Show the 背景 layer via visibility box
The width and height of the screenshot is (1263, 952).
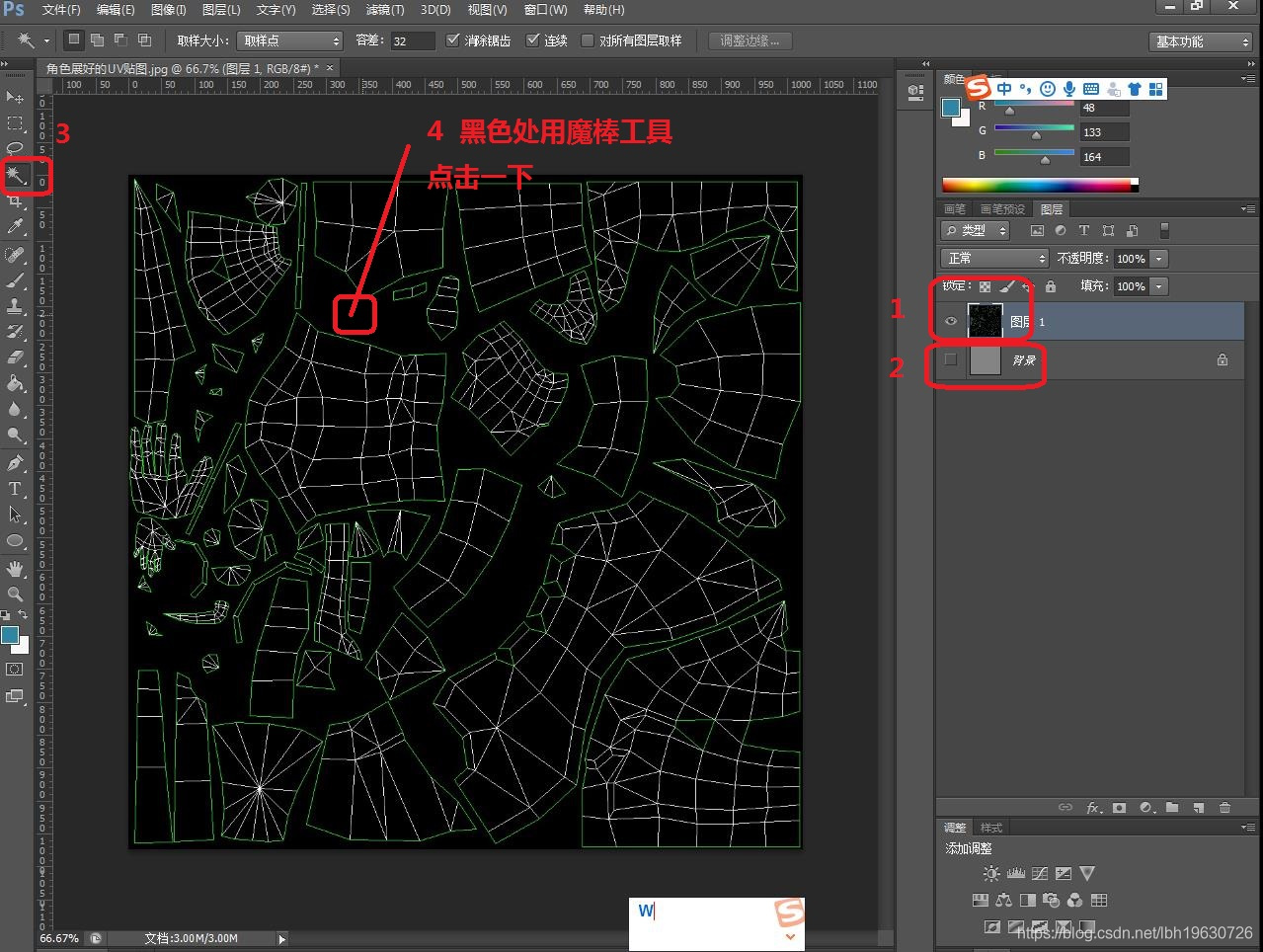951,359
